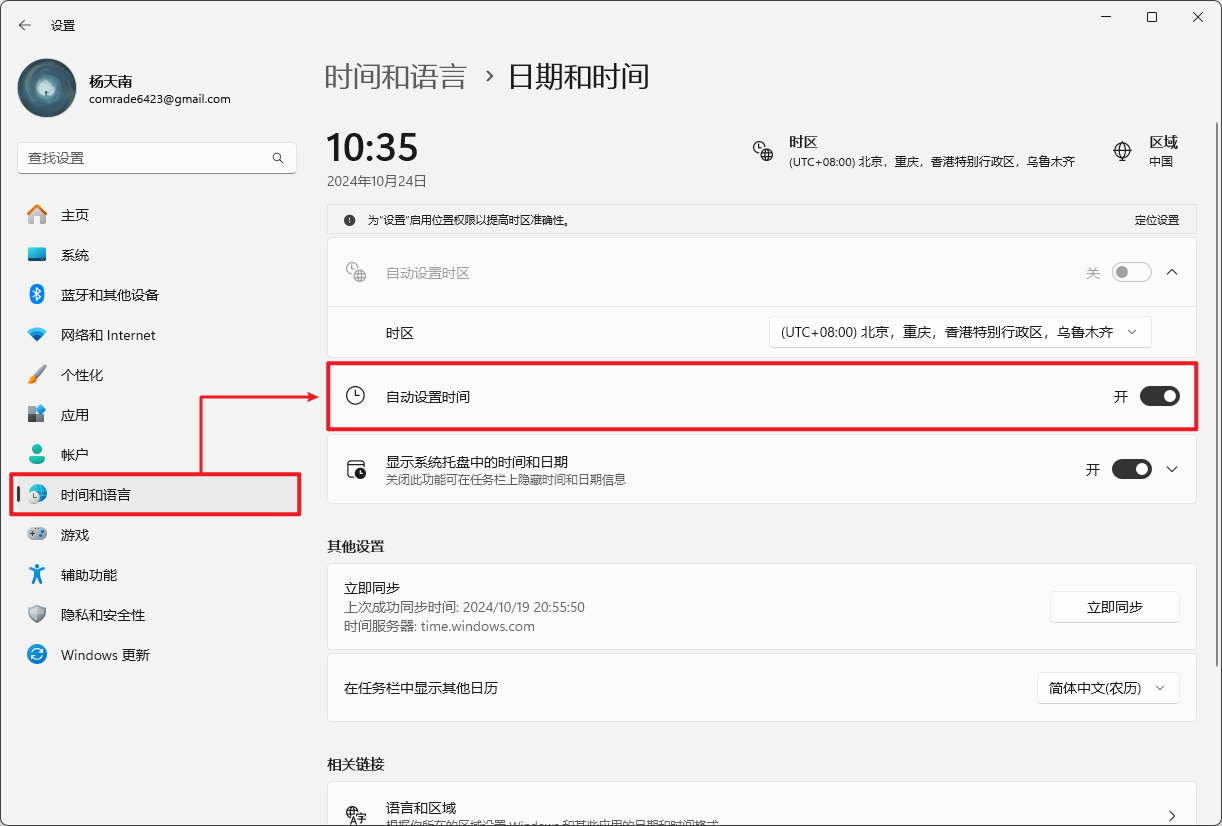Open the 系统 settings section

(155, 255)
